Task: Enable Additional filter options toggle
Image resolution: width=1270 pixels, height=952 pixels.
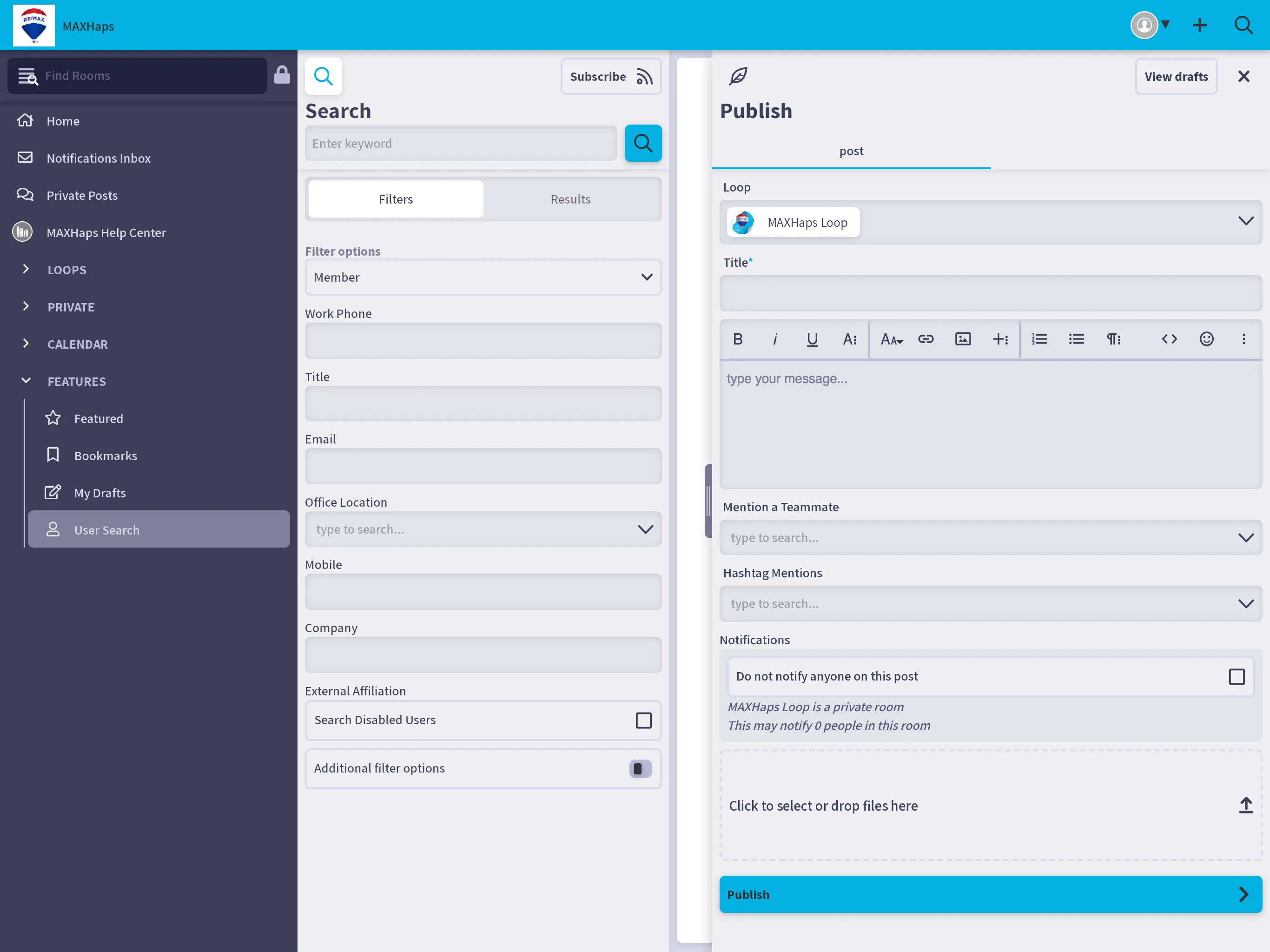Action: pos(640,769)
